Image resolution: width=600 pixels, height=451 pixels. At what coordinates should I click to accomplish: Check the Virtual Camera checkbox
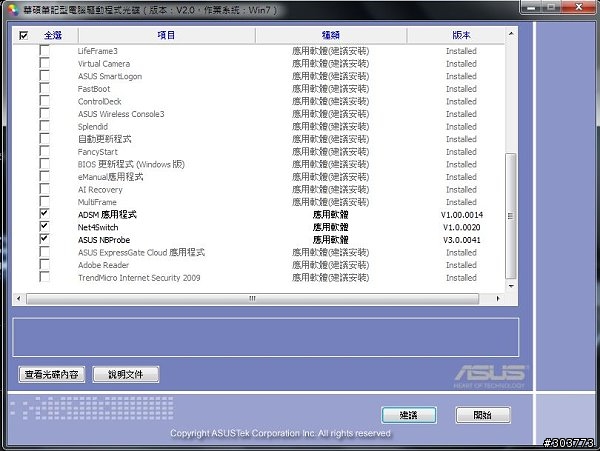44,63
